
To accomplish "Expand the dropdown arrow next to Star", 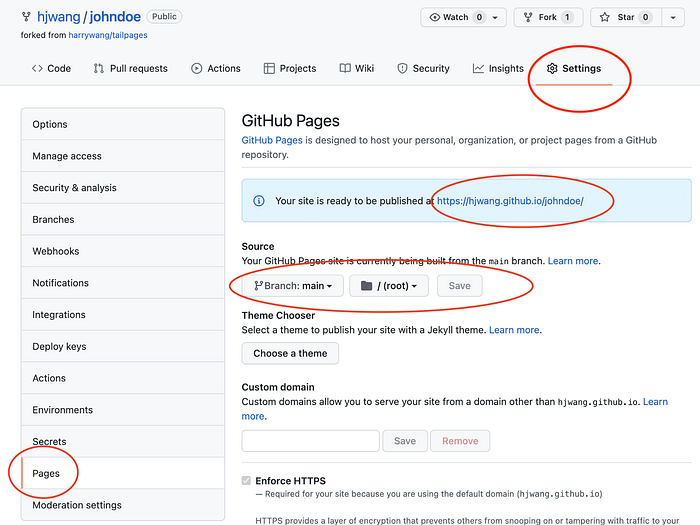I will click(673, 17).
